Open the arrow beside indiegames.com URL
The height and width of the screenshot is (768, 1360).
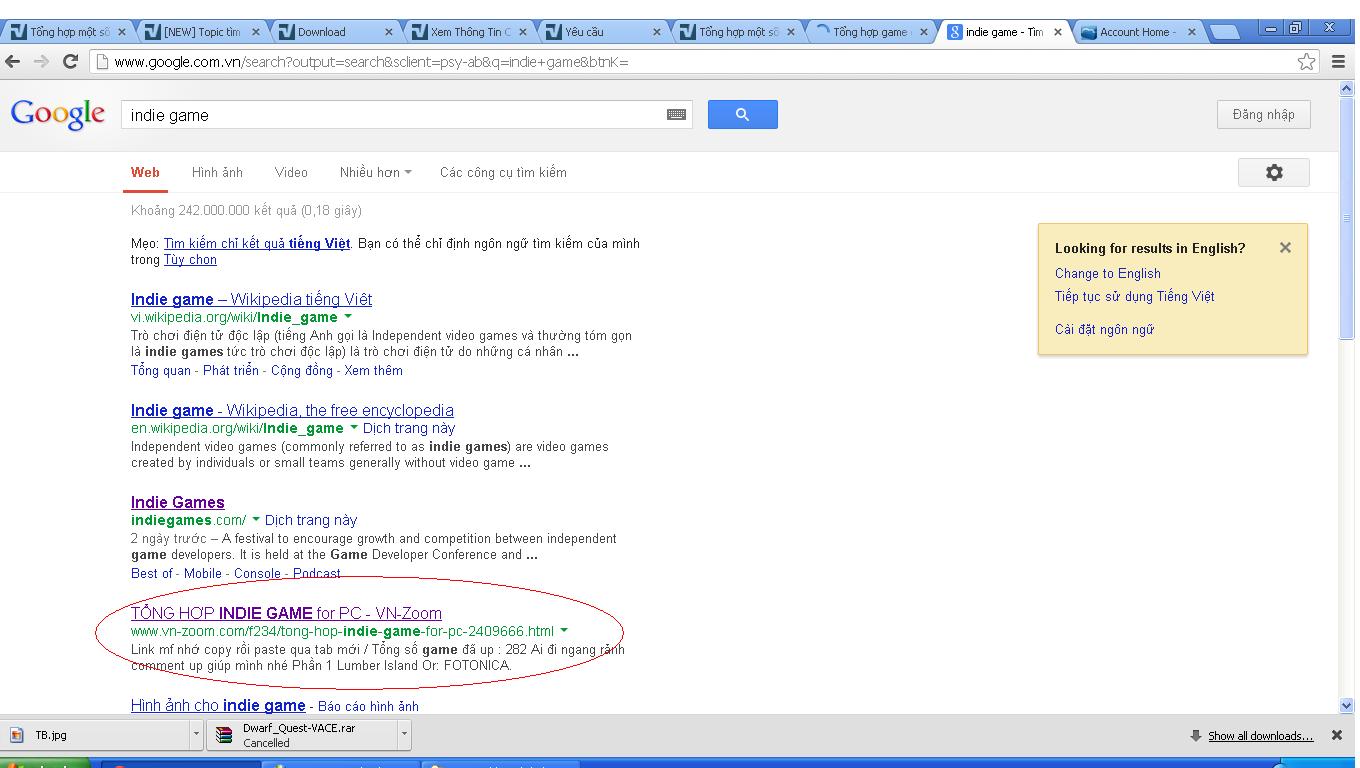(255, 520)
